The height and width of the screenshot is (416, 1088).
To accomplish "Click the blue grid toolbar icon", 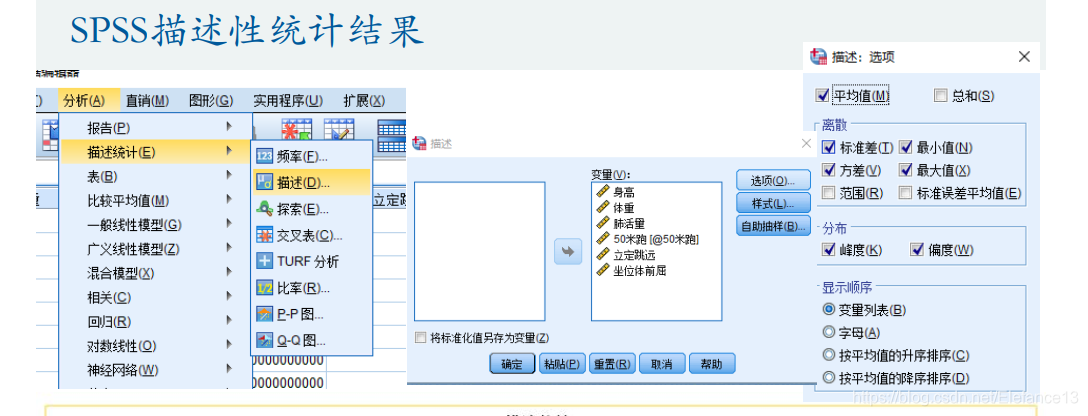I will click(x=391, y=135).
